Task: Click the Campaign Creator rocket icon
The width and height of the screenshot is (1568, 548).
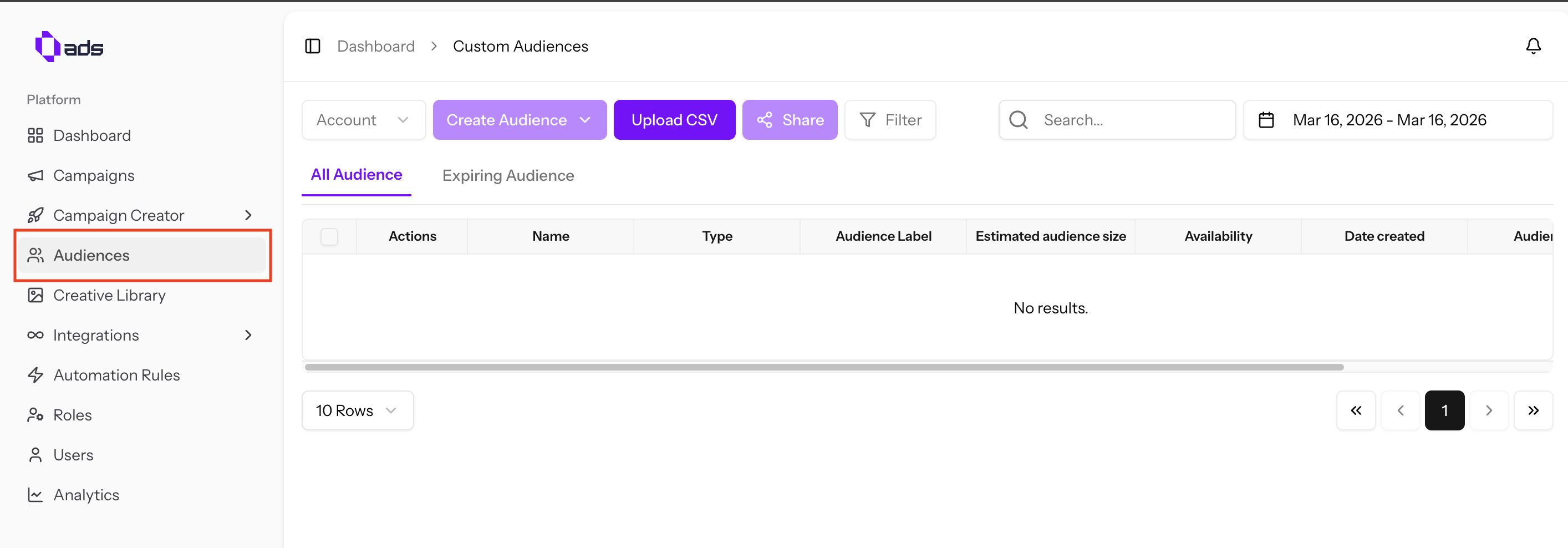Action: 36,215
